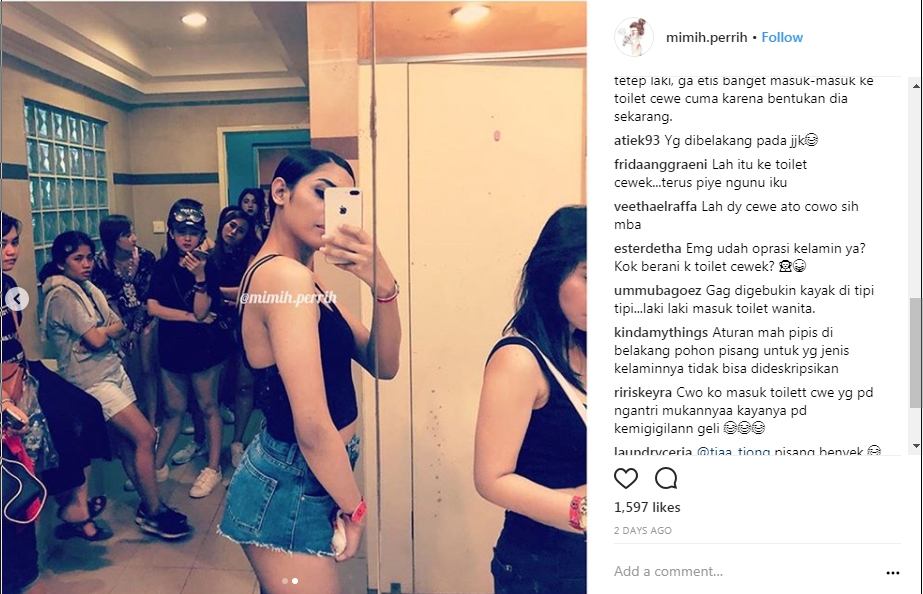Screen dimensions: 923x594
Task: Open mimih.perrih username link in header
Action: pyautogui.click(x=706, y=37)
